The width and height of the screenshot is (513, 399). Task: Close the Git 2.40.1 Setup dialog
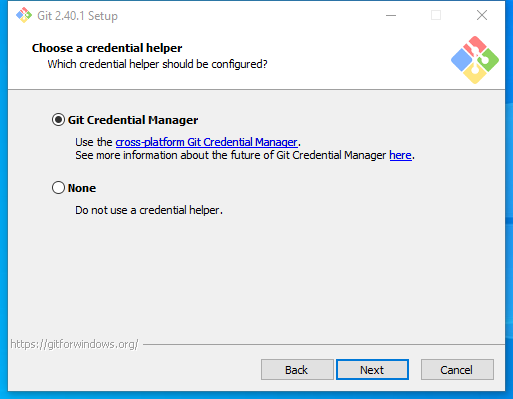click(x=482, y=15)
